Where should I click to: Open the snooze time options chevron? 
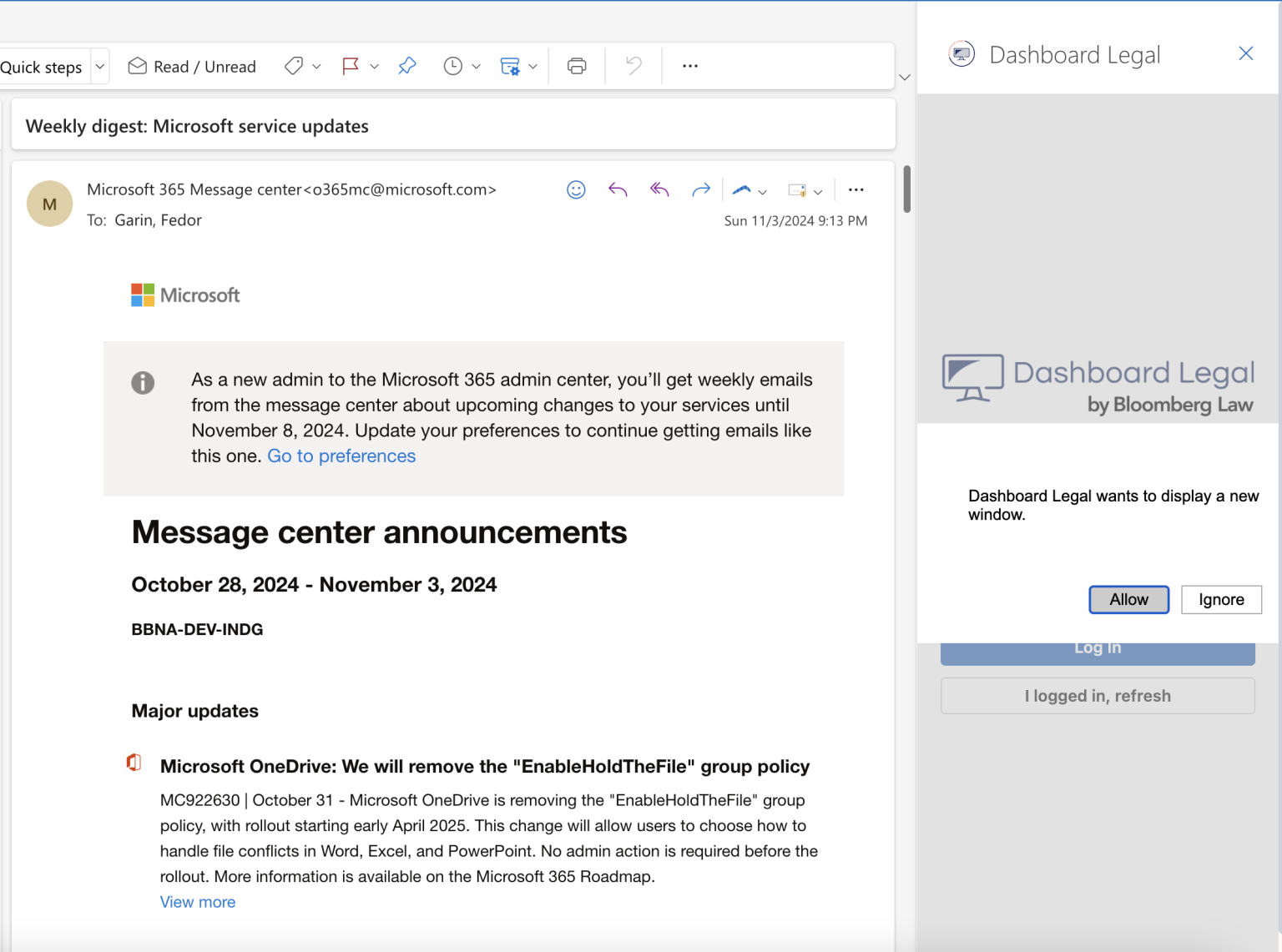(x=476, y=65)
